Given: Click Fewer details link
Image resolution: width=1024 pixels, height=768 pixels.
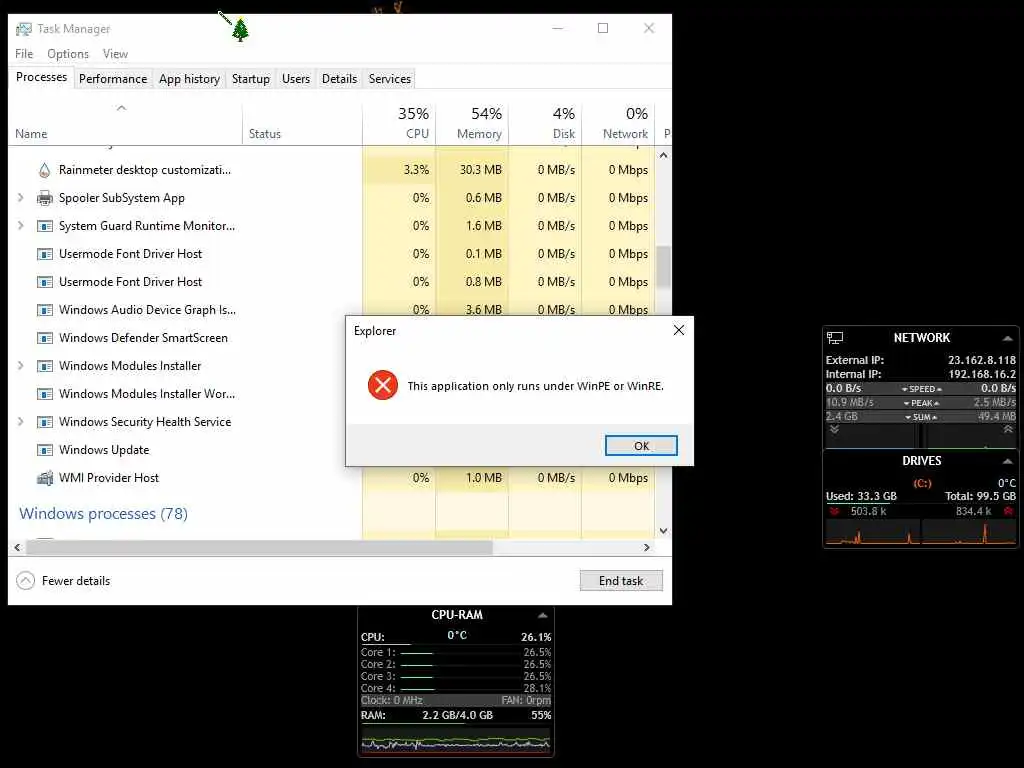Looking at the screenshot, I should [76, 581].
